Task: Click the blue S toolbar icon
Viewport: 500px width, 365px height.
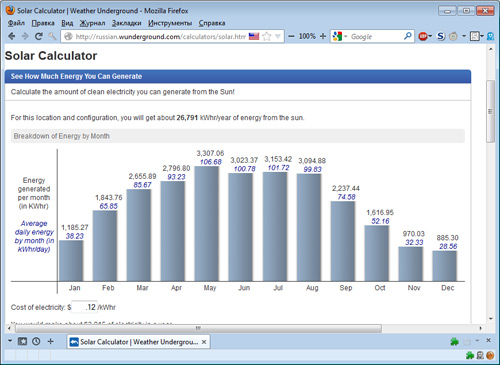Action: [x=441, y=36]
